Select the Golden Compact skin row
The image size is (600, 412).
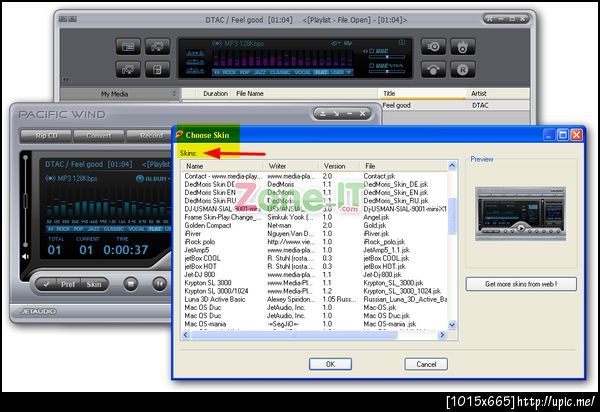314,225
